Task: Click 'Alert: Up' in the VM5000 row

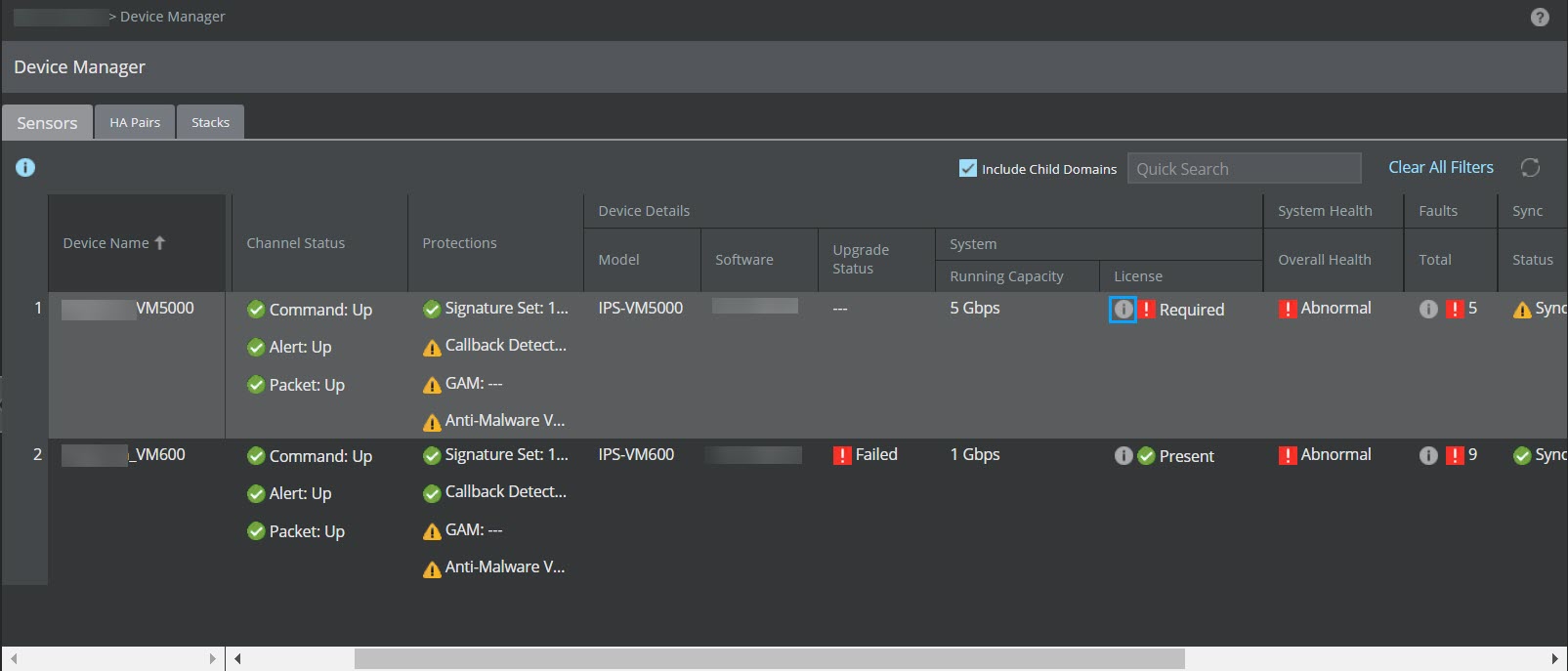Action: click(300, 347)
